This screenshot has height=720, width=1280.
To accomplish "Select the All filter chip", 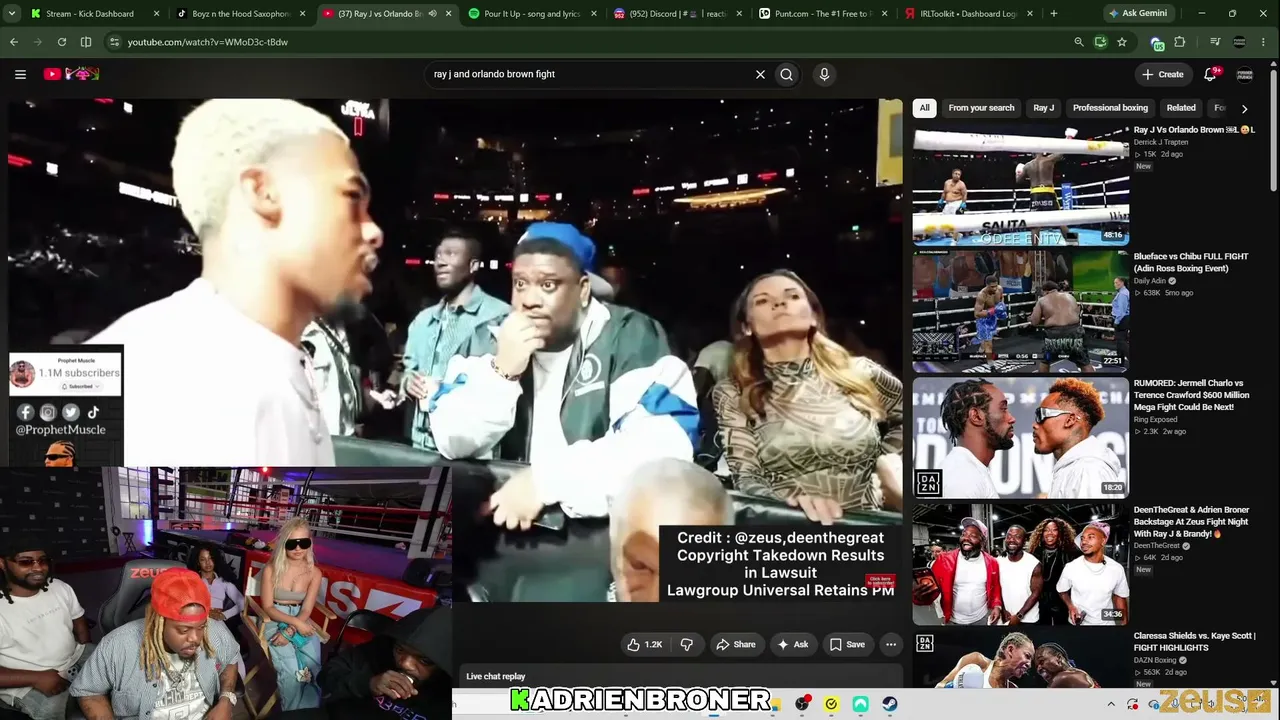I will click(x=925, y=108).
